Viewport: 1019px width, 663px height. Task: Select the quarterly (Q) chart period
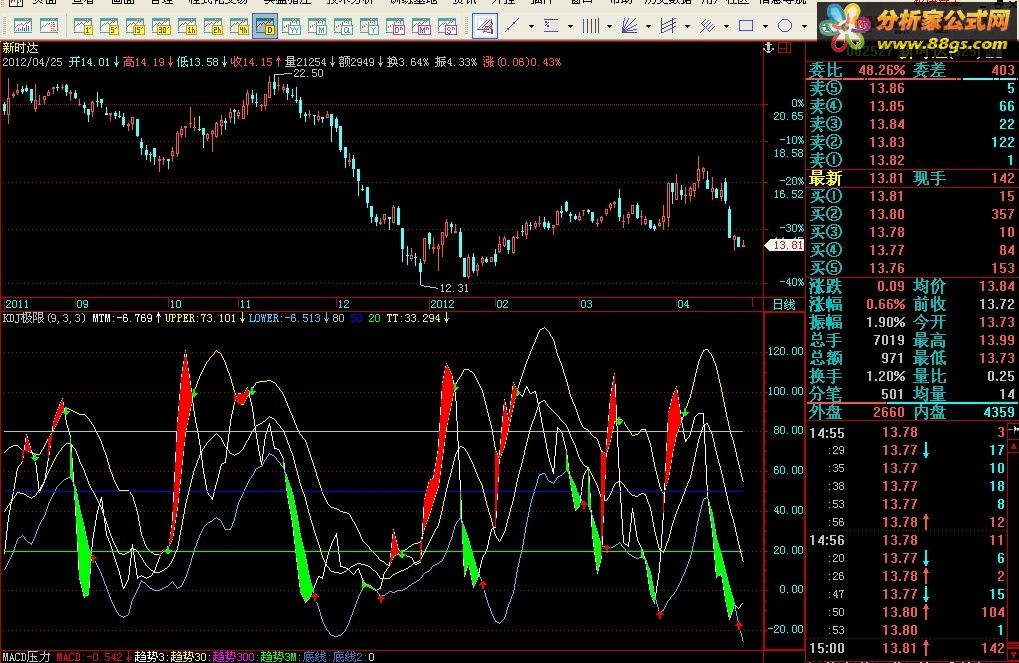click(x=343, y=26)
